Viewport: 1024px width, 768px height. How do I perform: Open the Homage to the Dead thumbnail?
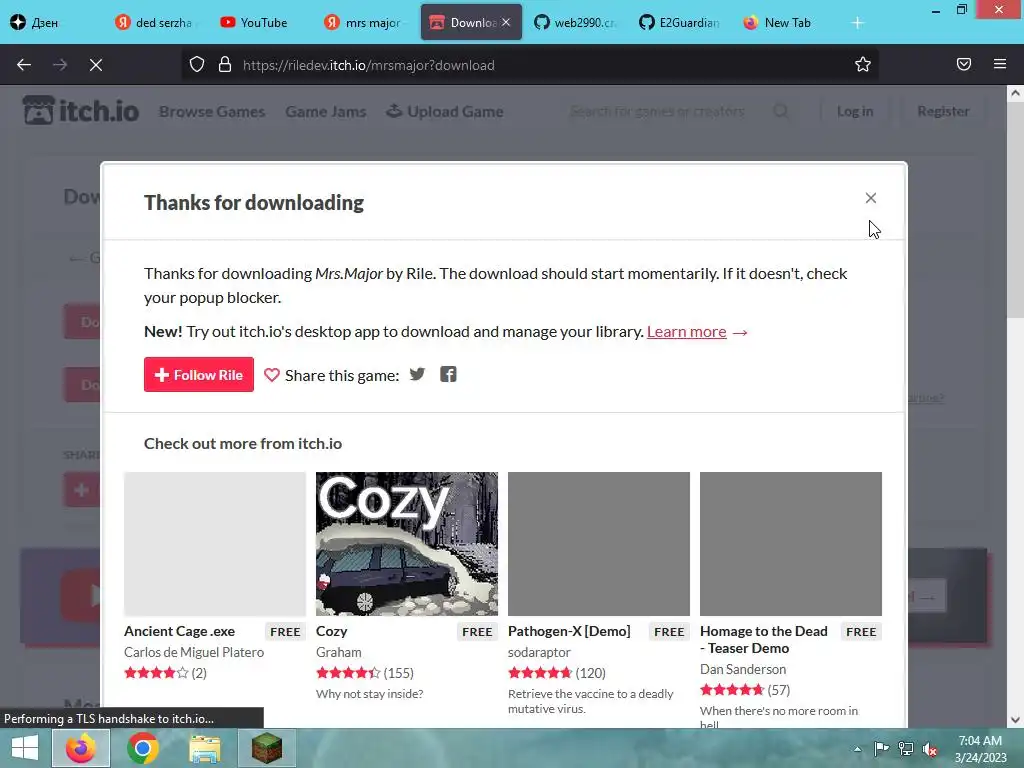[x=791, y=544]
